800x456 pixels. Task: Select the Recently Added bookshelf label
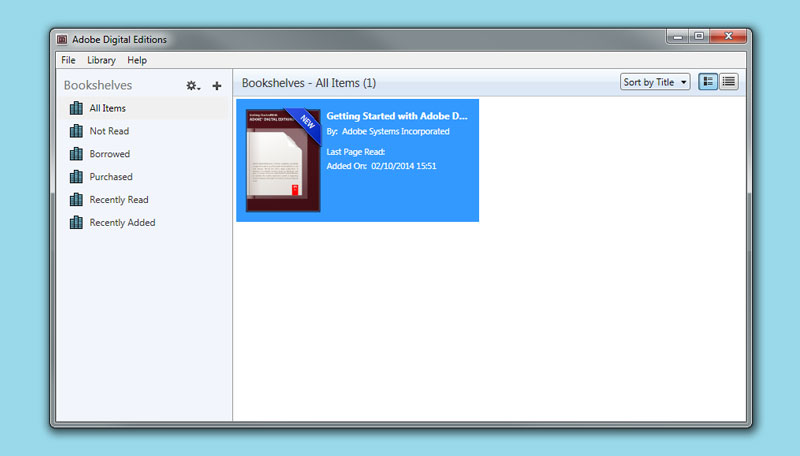[122, 223]
